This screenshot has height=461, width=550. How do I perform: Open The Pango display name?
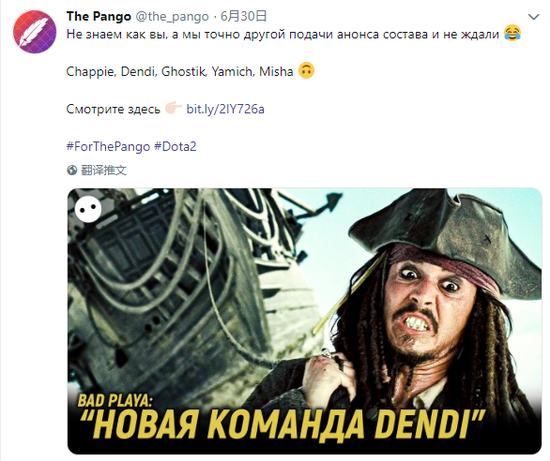tap(99, 16)
